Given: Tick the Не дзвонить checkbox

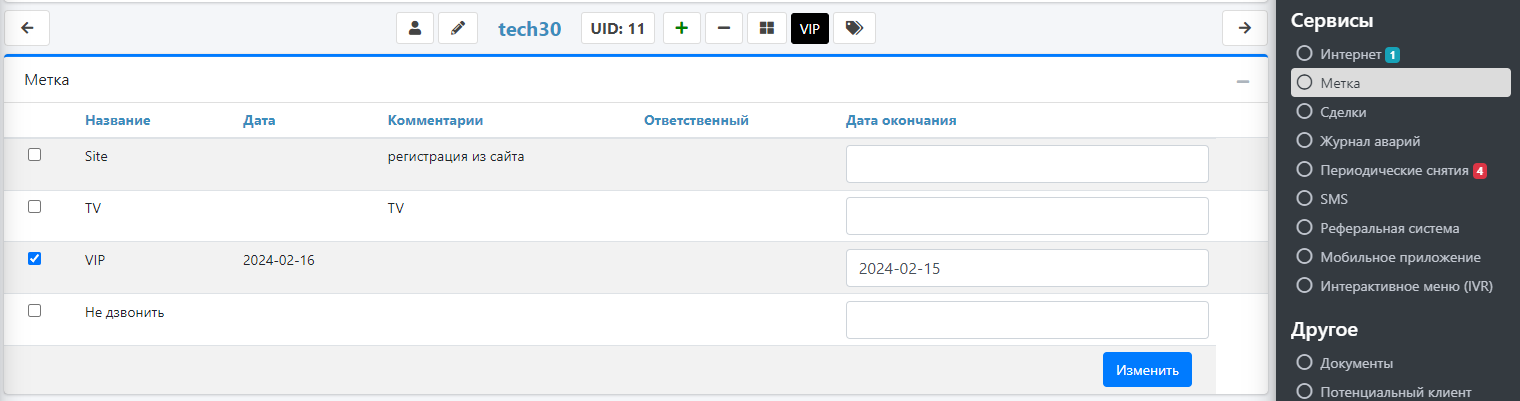Looking at the screenshot, I should pos(35,311).
